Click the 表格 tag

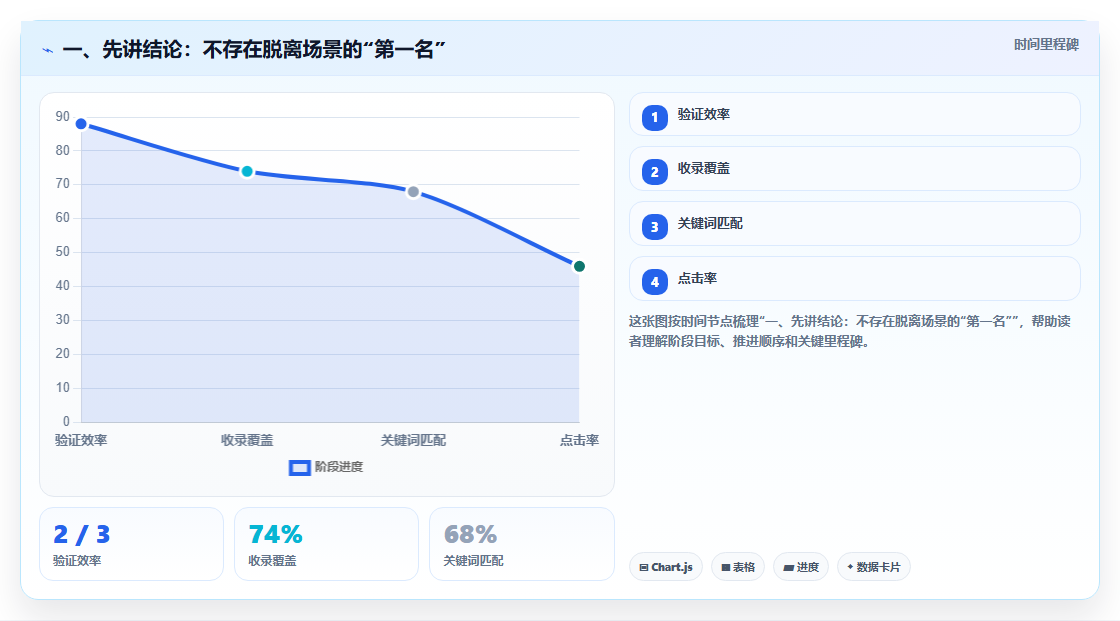pos(738,567)
